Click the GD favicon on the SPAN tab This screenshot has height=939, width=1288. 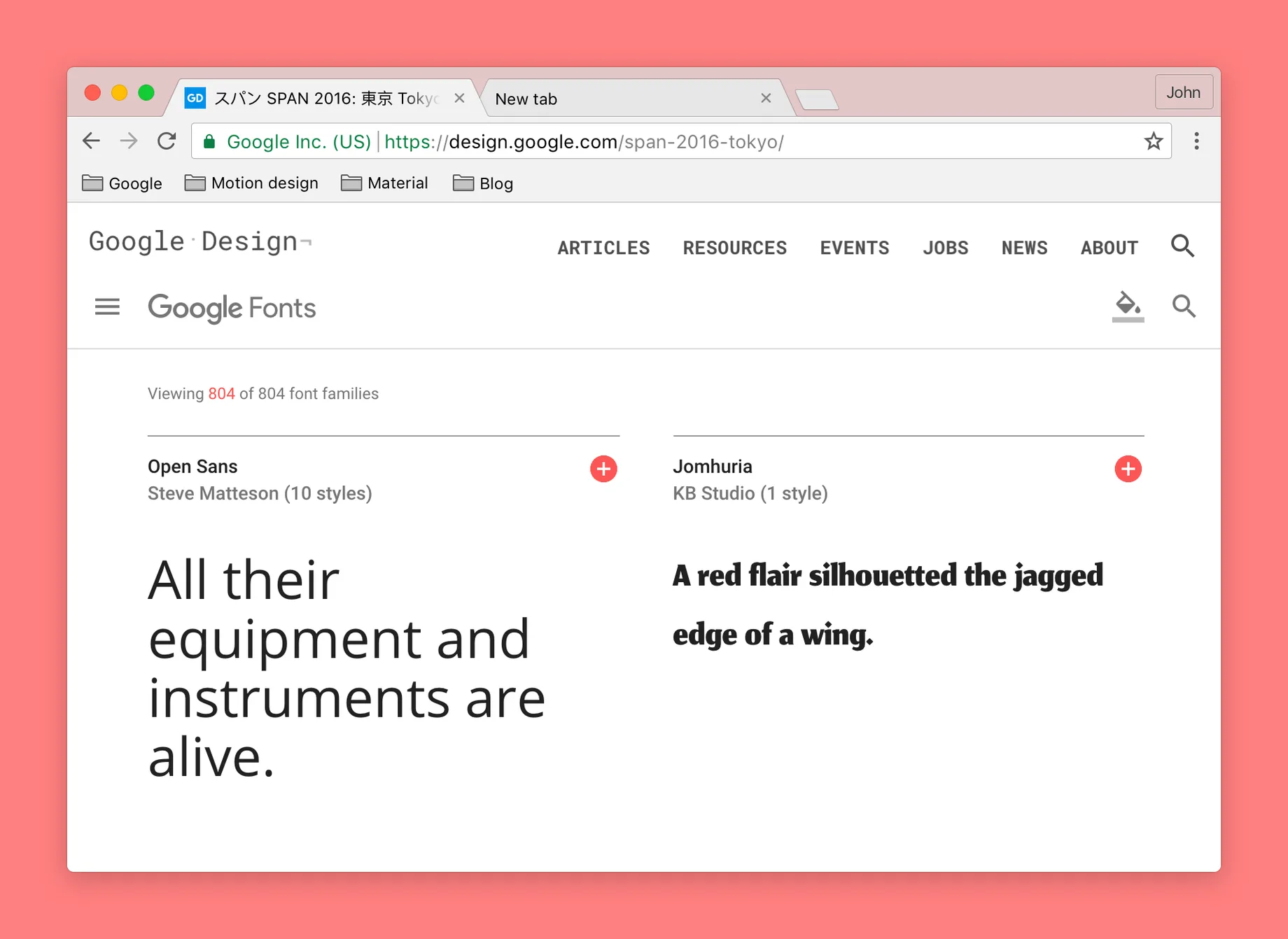[x=195, y=98]
